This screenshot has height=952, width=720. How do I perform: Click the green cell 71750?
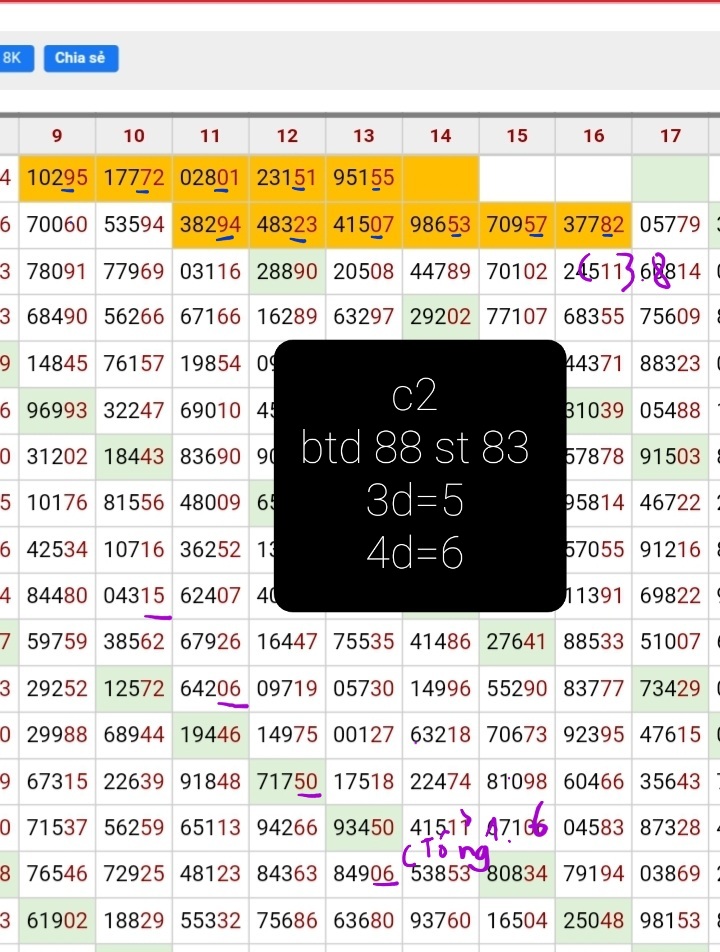[x=287, y=782]
